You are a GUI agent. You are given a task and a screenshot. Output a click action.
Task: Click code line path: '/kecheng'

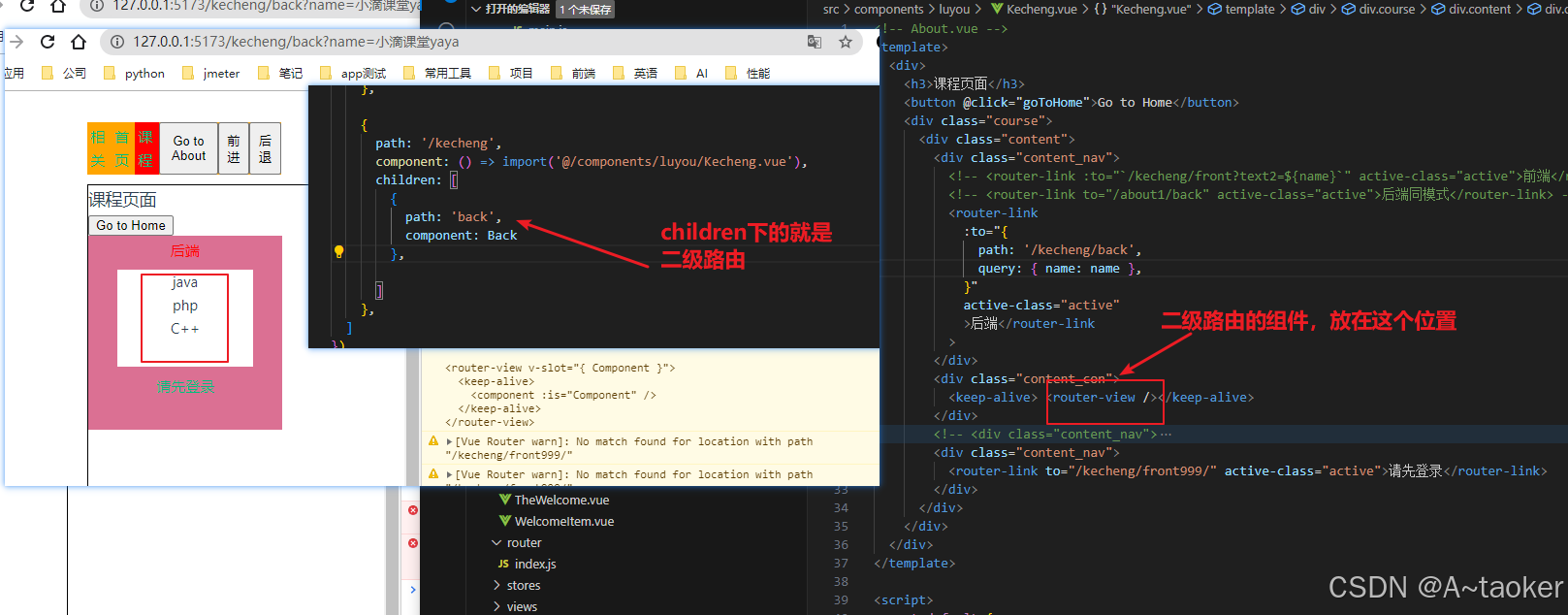pos(438,143)
